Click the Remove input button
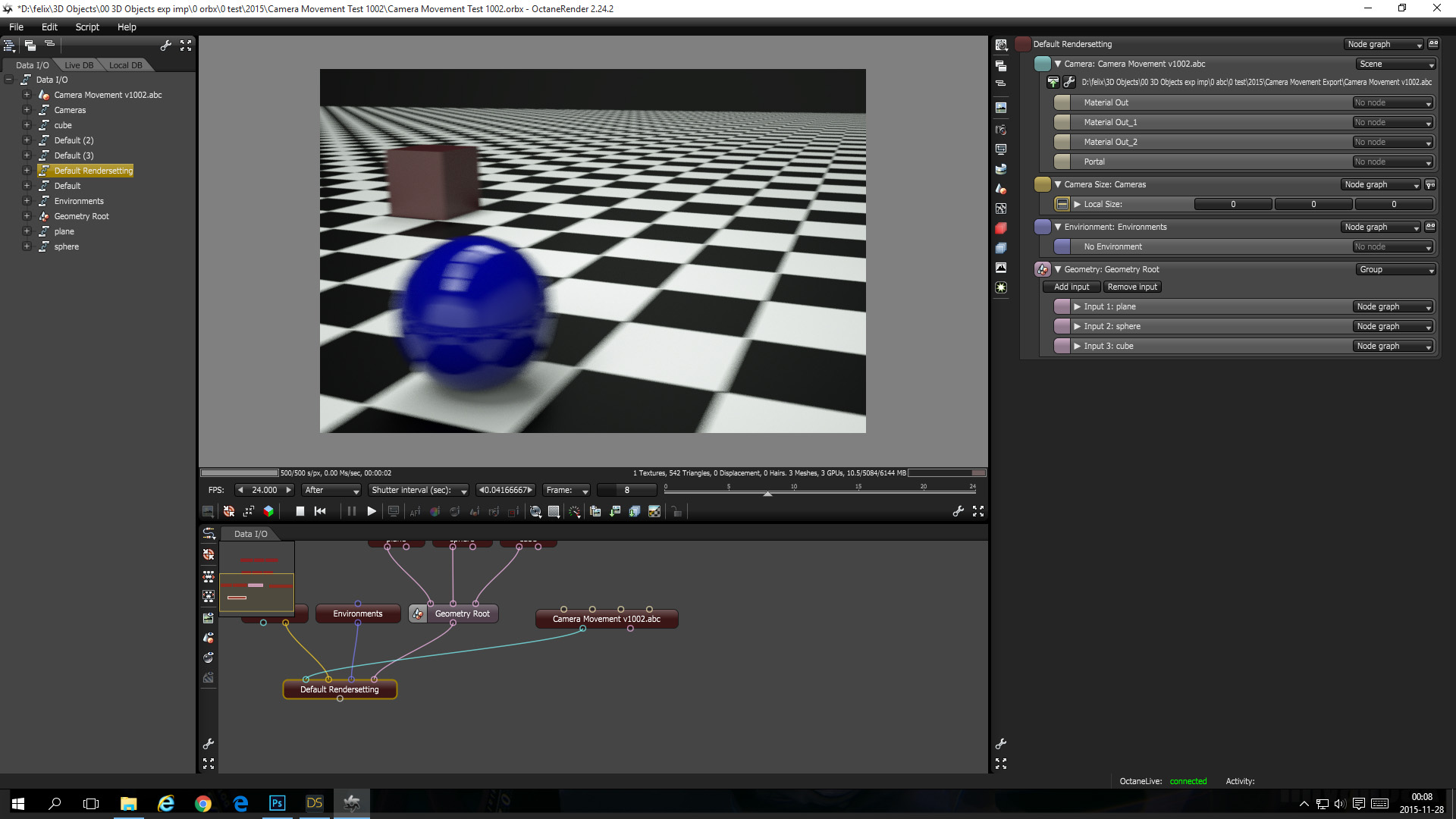Viewport: 1456px width, 819px height. (1131, 287)
